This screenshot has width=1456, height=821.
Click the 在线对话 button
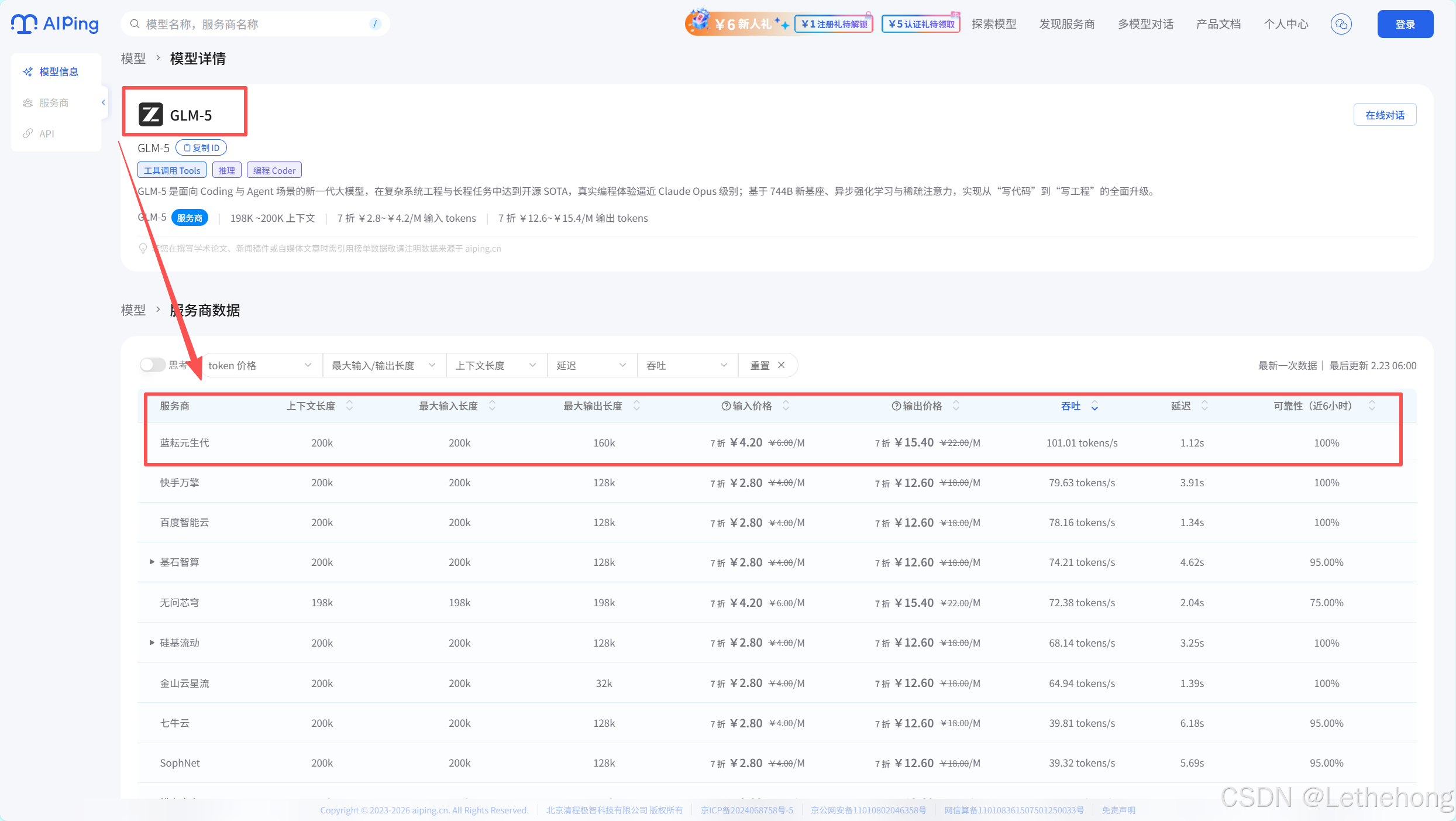coord(1384,115)
